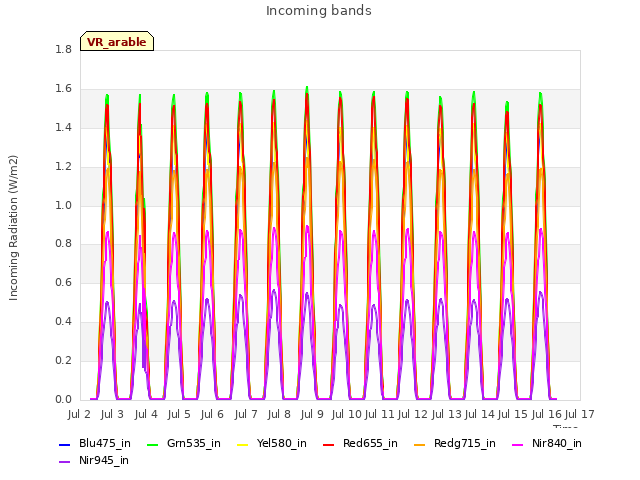
Task: Click the VR_arable annotation label
Action: click(x=117, y=41)
